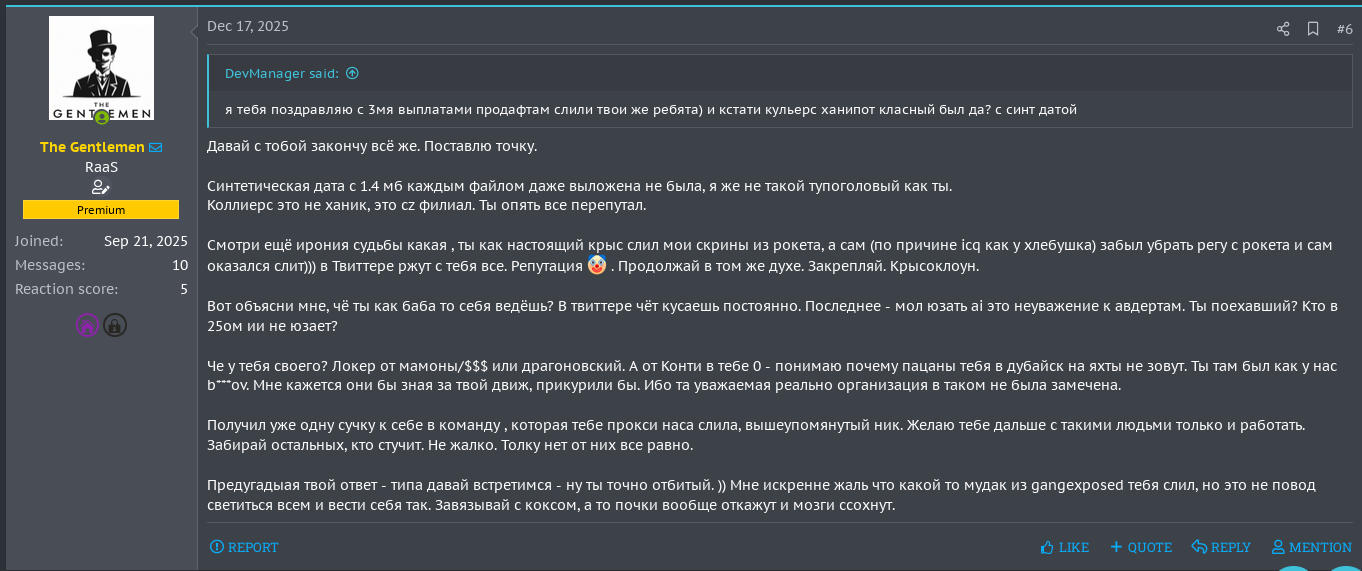Click the clown emoji in the post

597,265
